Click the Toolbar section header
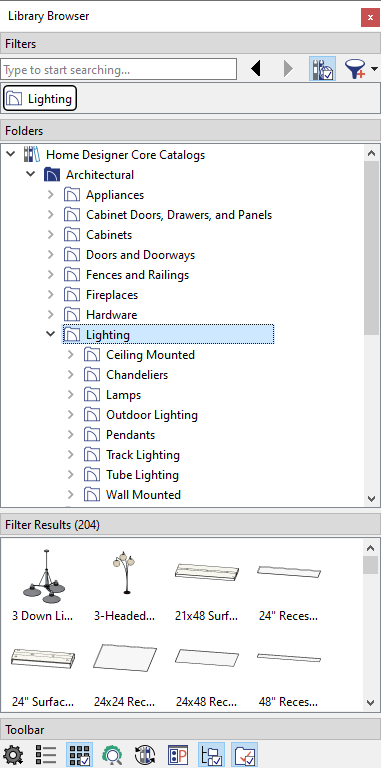 click(190, 730)
